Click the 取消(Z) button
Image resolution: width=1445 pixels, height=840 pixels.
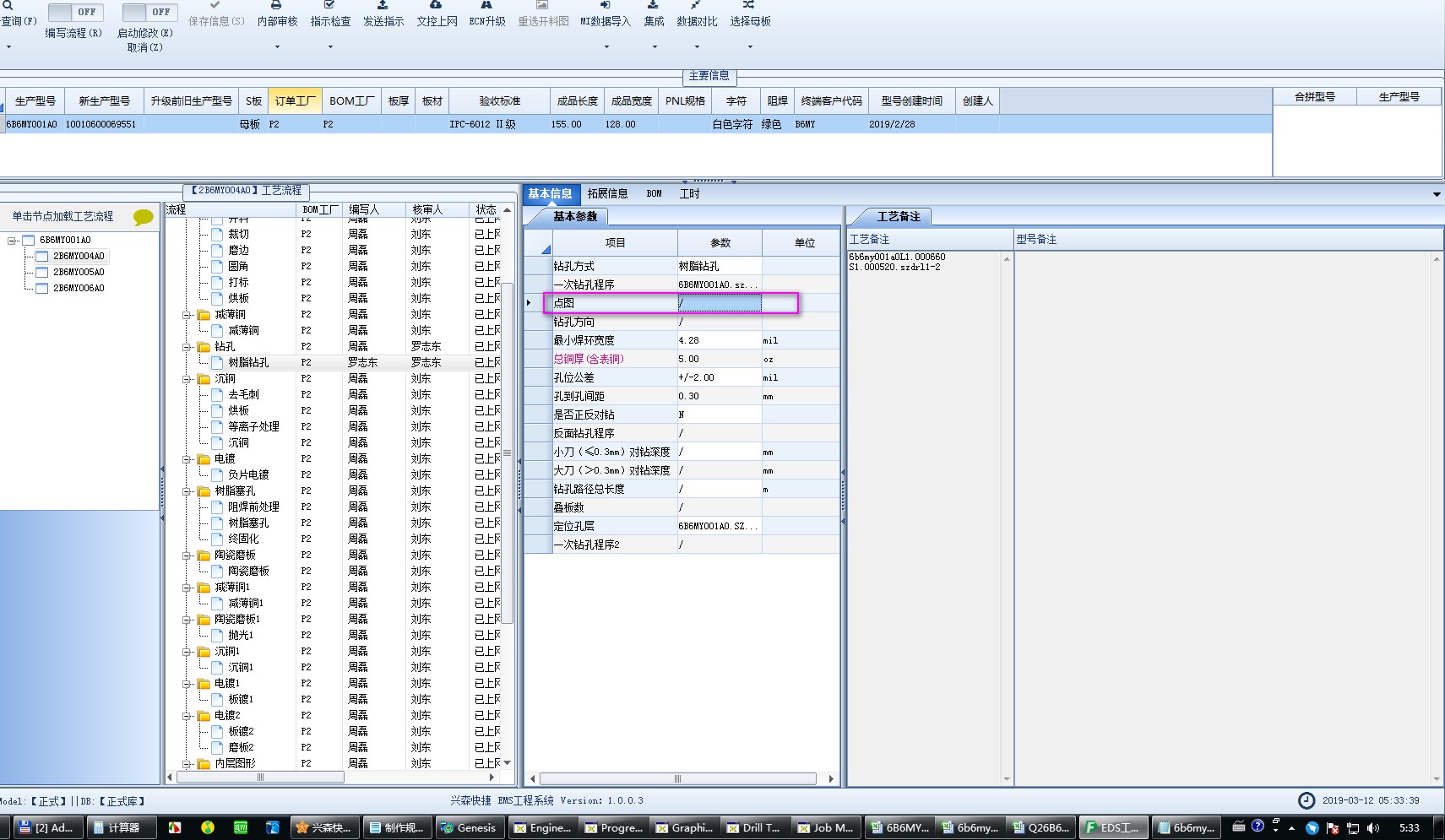[x=144, y=47]
